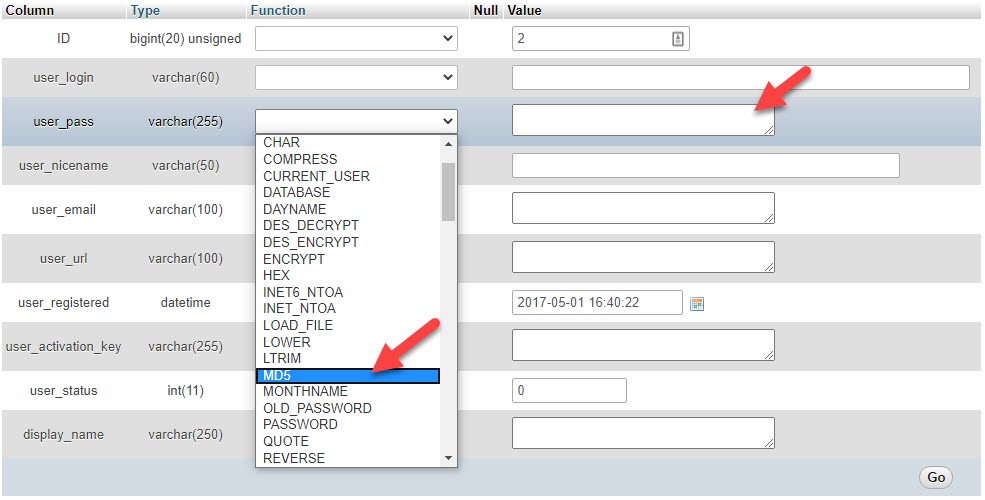Image resolution: width=985 pixels, height=500 pixels.
Task: Click into user_url value textarea
Action: [x=643, y=257]
